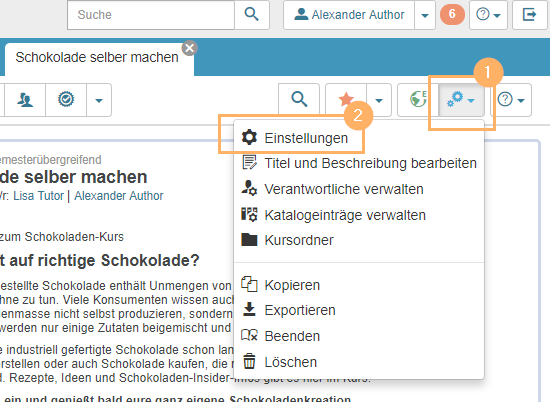
Task: Select Exportieren in the menu
Action: tap(359, 310)
